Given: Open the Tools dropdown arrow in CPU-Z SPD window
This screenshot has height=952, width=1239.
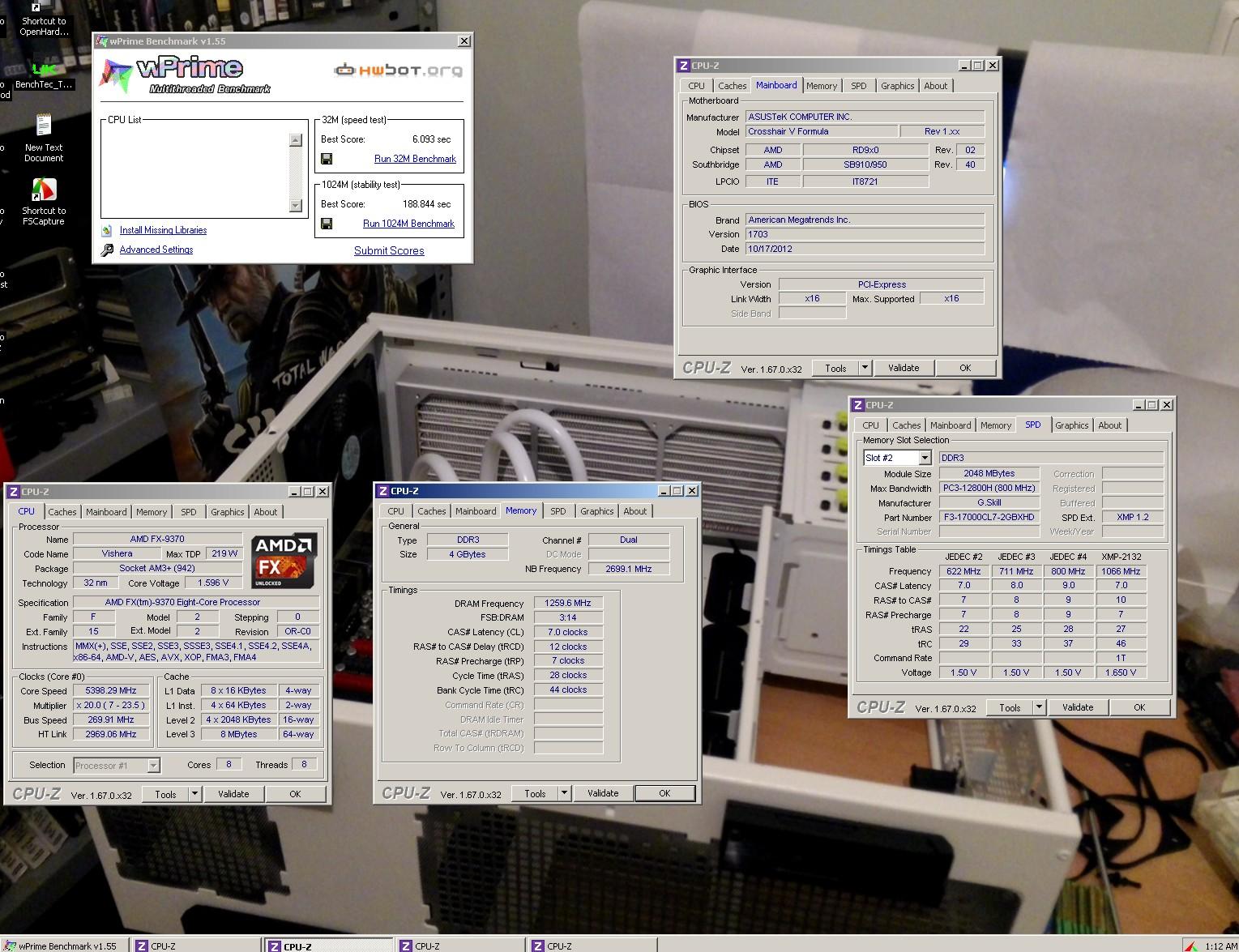Looking at the screenshot, I should (x=1039, y=707).
